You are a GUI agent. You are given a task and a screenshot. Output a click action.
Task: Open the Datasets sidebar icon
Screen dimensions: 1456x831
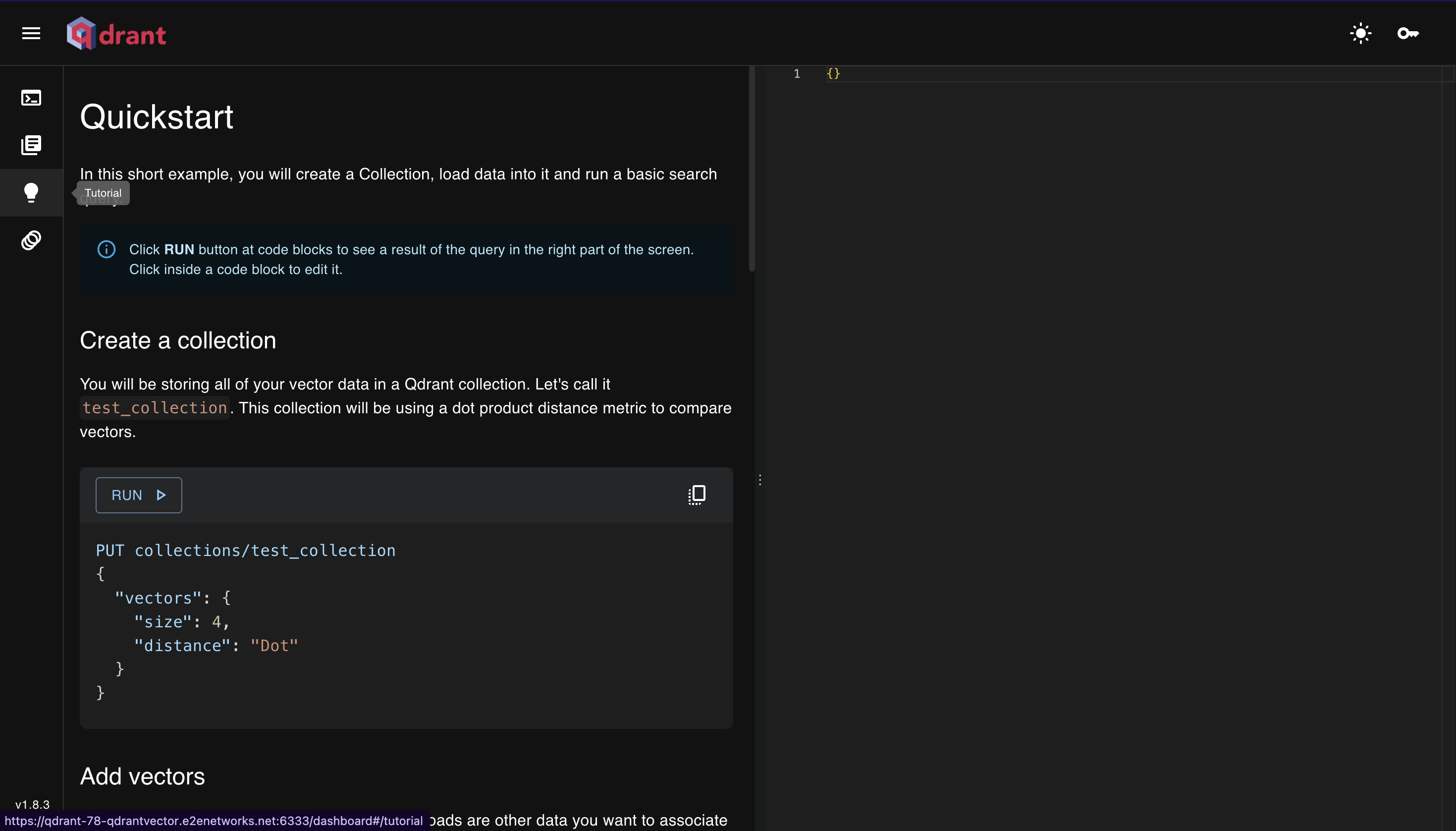tap(31, 240)
